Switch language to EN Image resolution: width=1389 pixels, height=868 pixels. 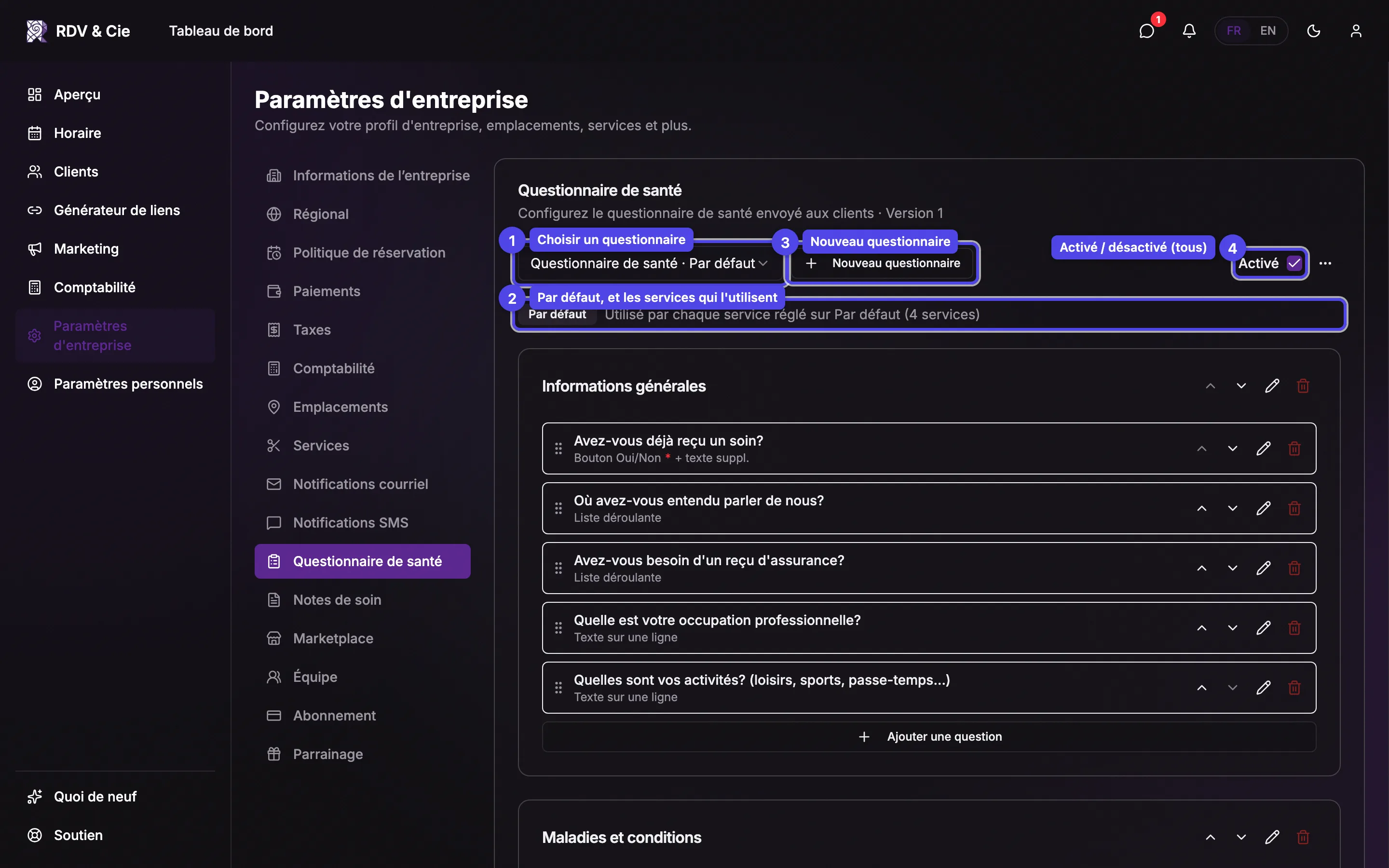click(x=1268, y=31)
